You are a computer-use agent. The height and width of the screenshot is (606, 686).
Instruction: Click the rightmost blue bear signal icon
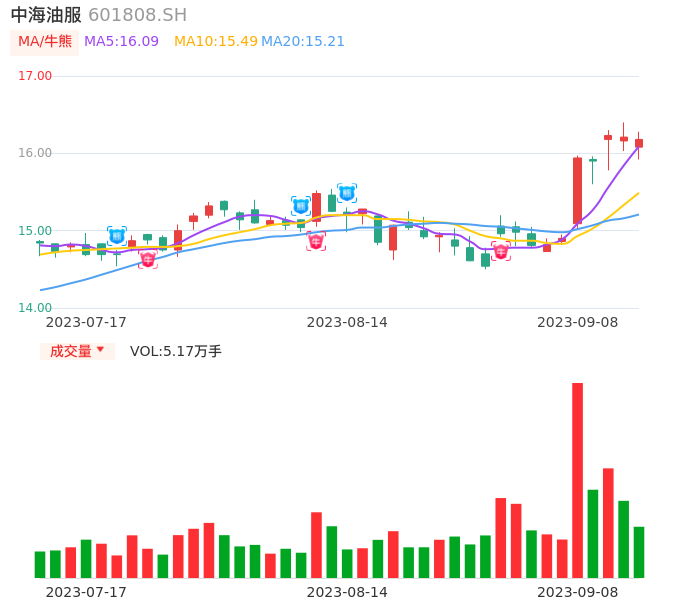tap(347, 193)
